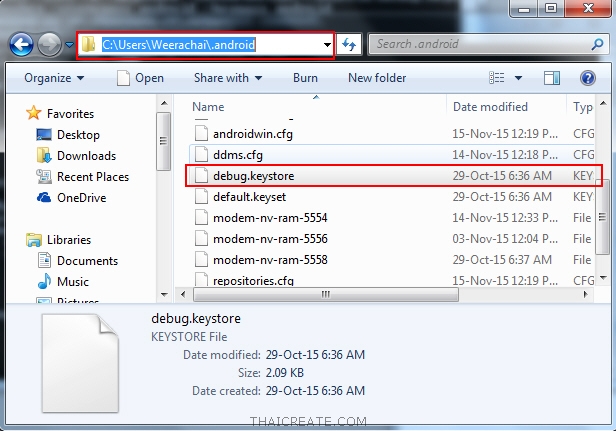Click the file icon beside modem-nv-ram-5556
Screen dimensions: 616x431
(x=202, y=238)
